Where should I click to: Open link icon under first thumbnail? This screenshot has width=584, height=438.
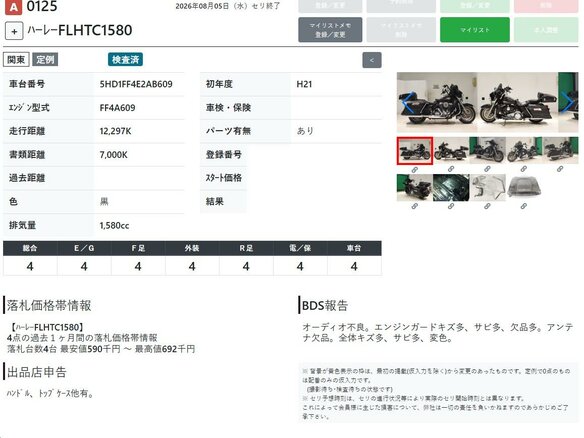[415, 170]
